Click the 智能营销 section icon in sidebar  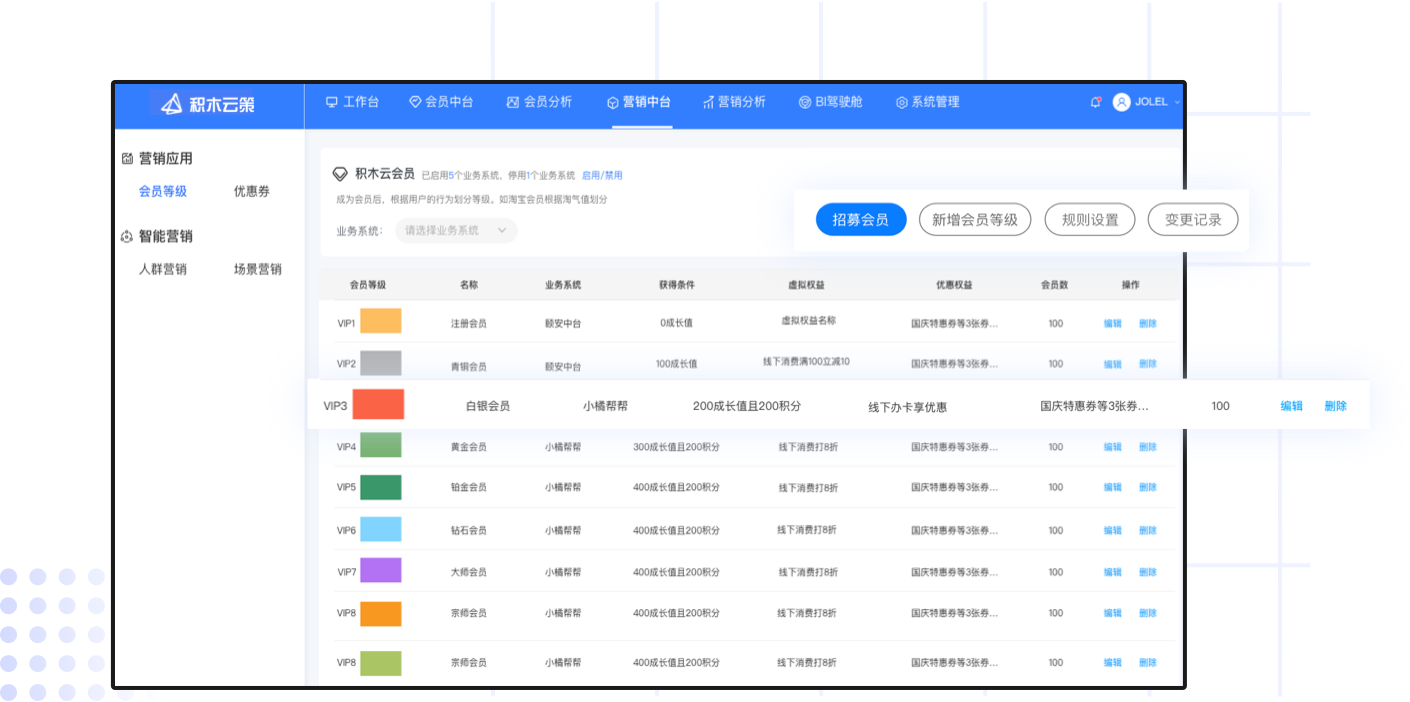point(127,237)
